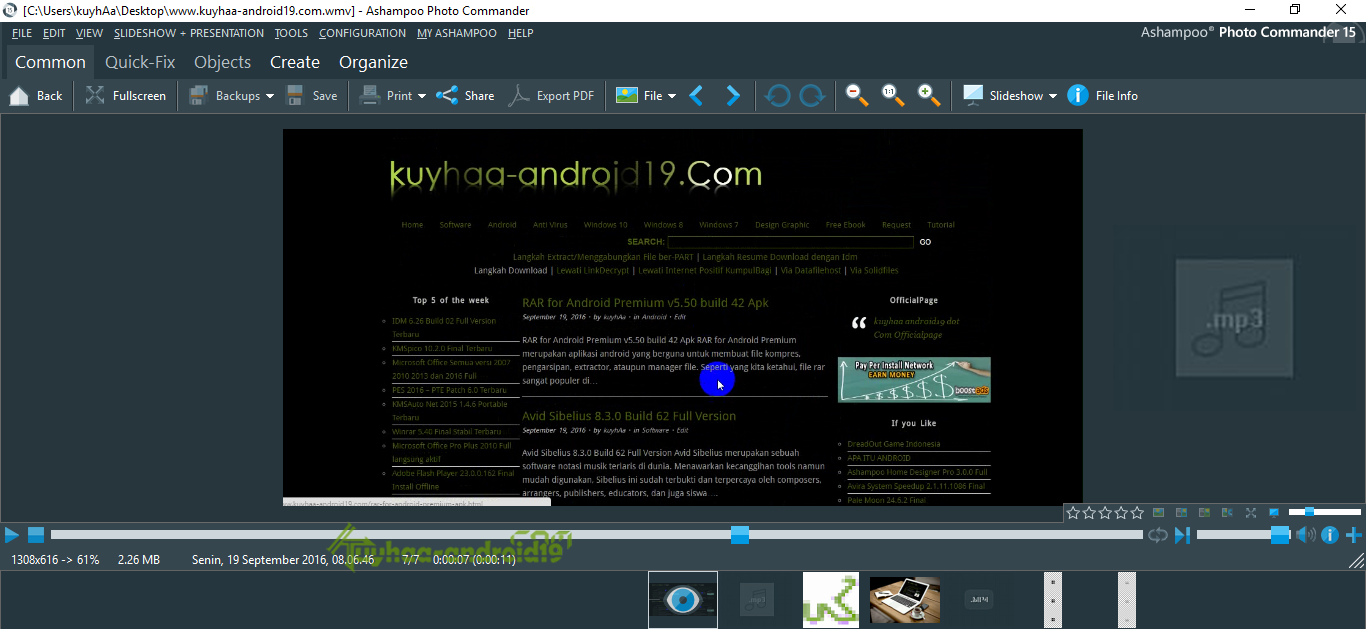Rate the file three stars

(1105, 513)
